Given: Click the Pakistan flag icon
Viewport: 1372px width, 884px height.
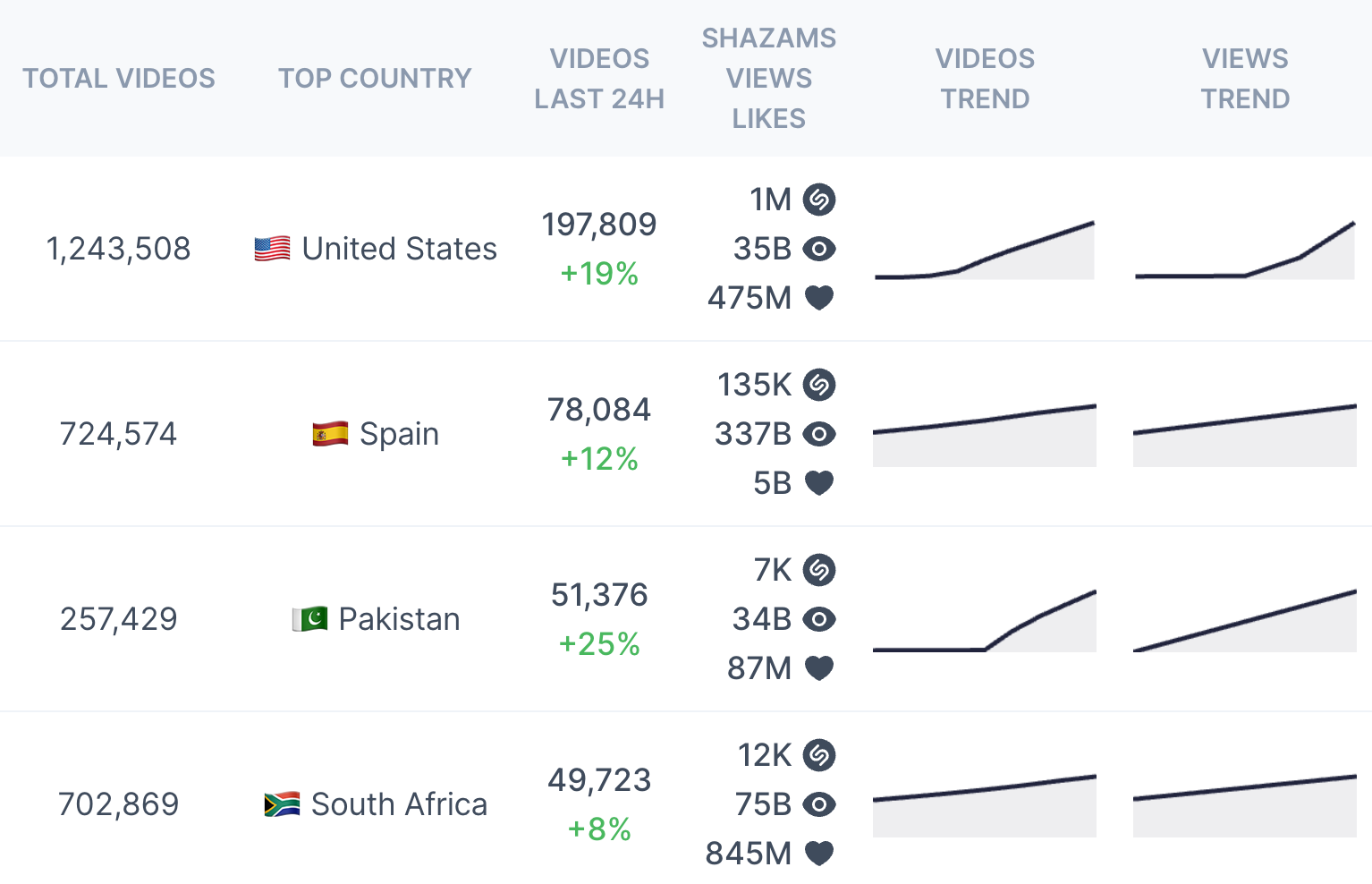Looking at the screenshot, I should (x=309, y=619).
